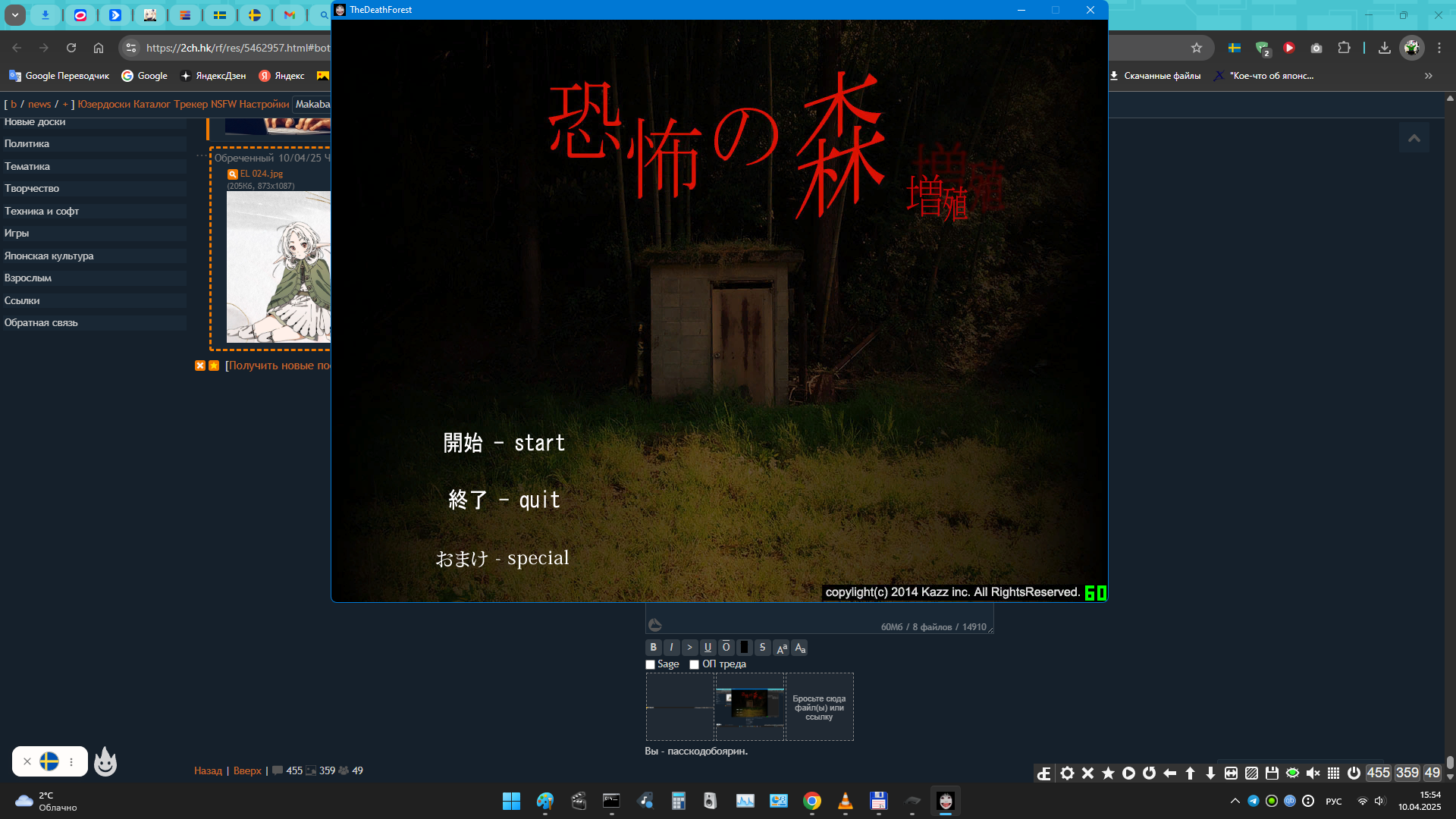Start the game via 開始 - start
This screenshot has height=819, width=1456.
coord(504,443)
